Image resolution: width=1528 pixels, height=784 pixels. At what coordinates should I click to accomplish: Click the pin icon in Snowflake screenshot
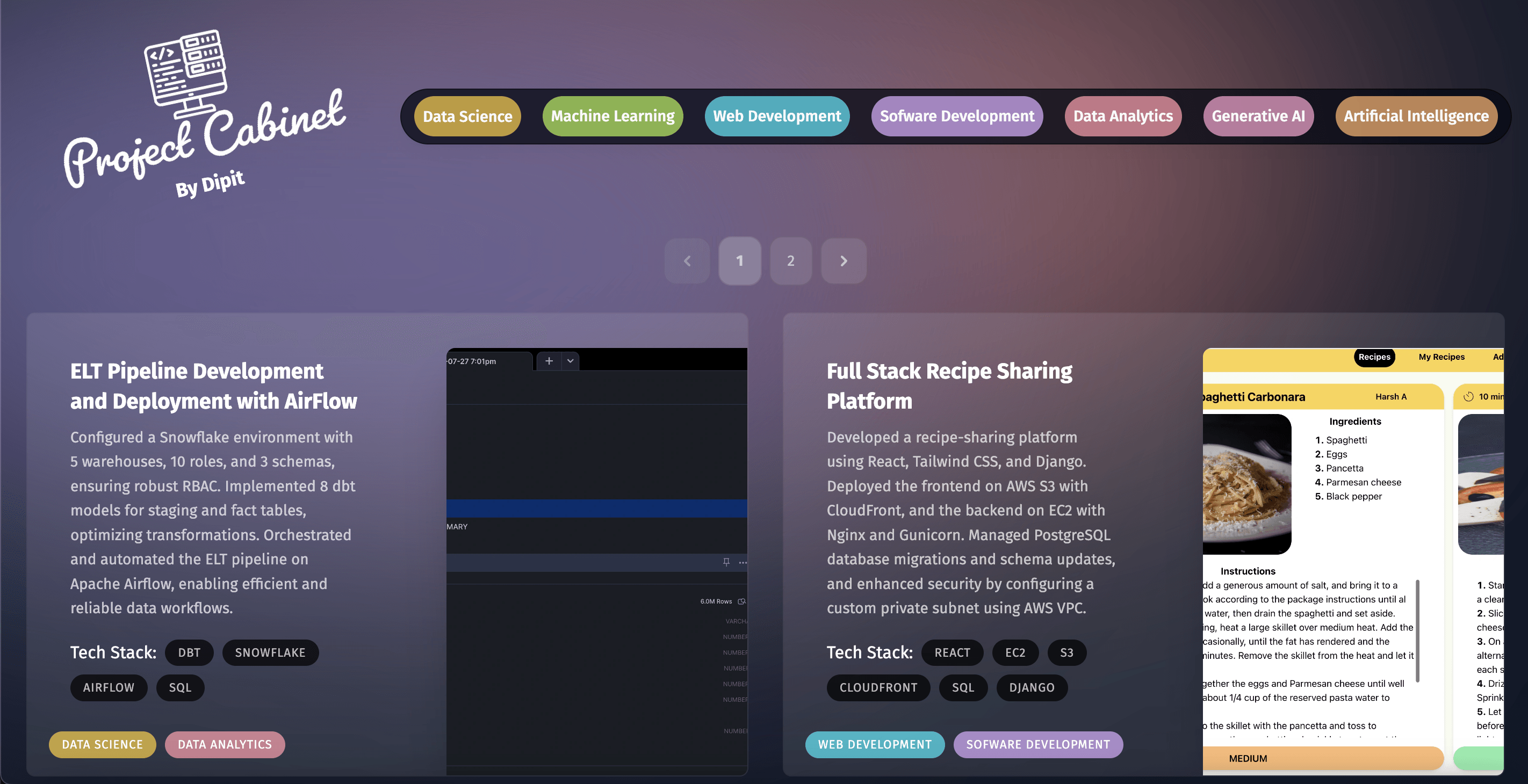pyautogui.click(x=726, y=562)
